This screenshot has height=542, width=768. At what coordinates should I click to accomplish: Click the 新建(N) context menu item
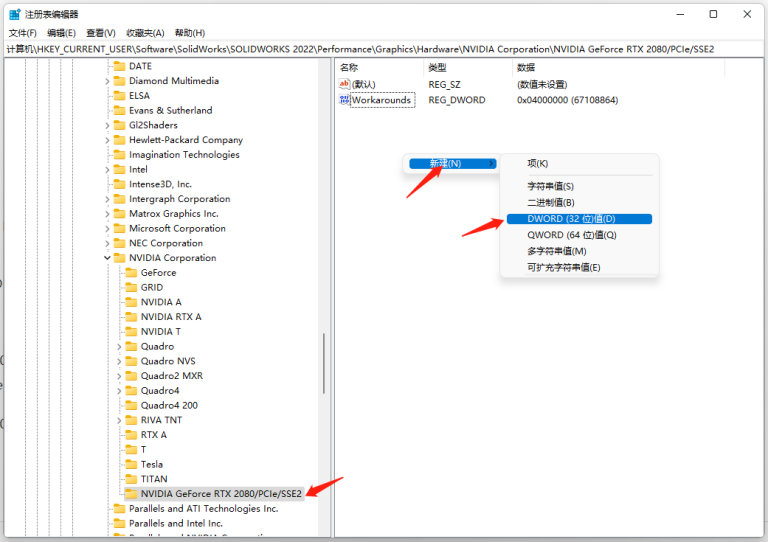[x=453, y=164]
